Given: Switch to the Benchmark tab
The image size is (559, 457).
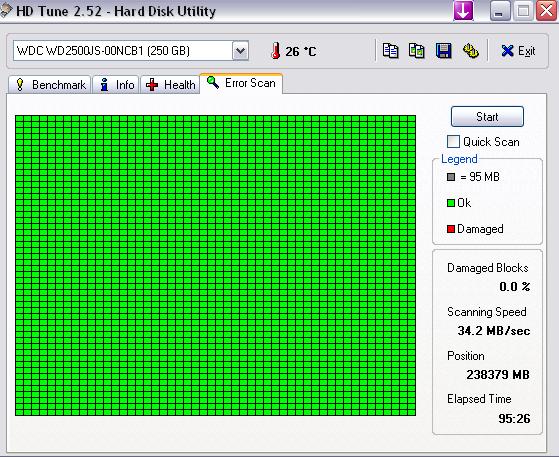Looking at the screenshot, I should tap(50, 85).
